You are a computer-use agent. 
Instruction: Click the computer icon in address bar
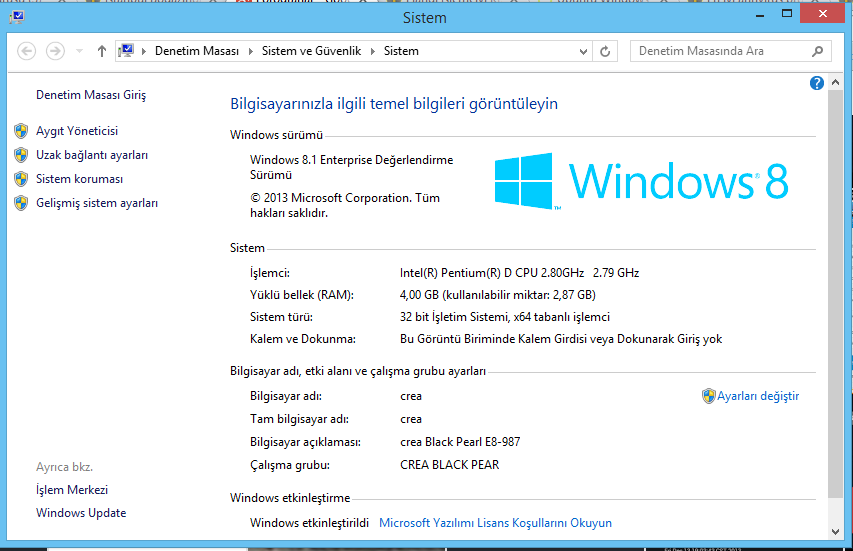[126, 51]
